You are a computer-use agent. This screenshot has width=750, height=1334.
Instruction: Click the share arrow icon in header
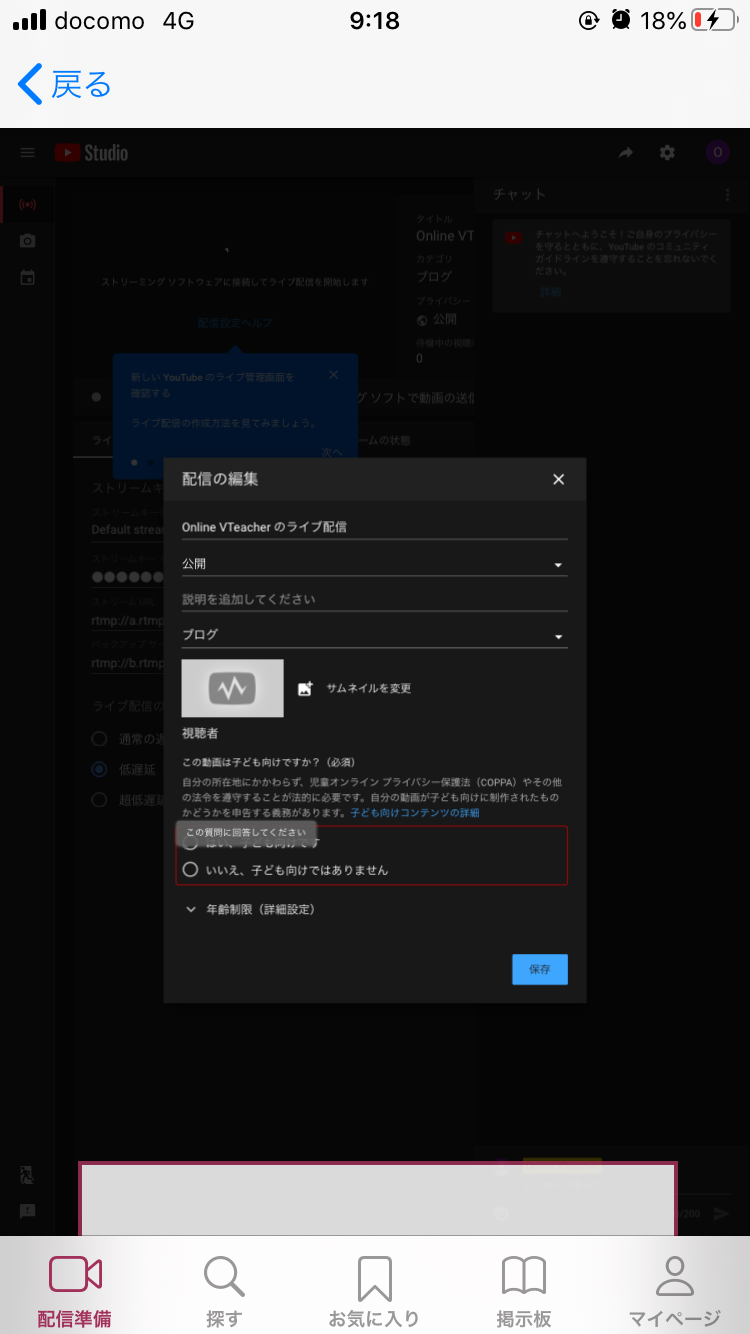(626, 153)
